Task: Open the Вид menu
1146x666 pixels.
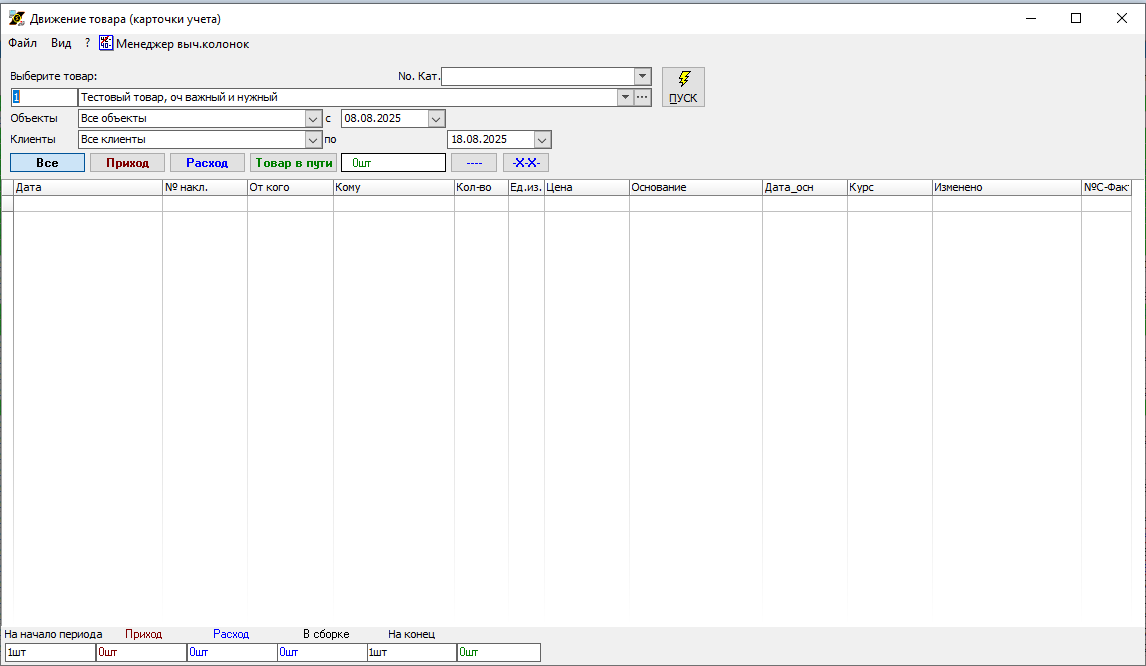Action: click(x=61, y=44)
